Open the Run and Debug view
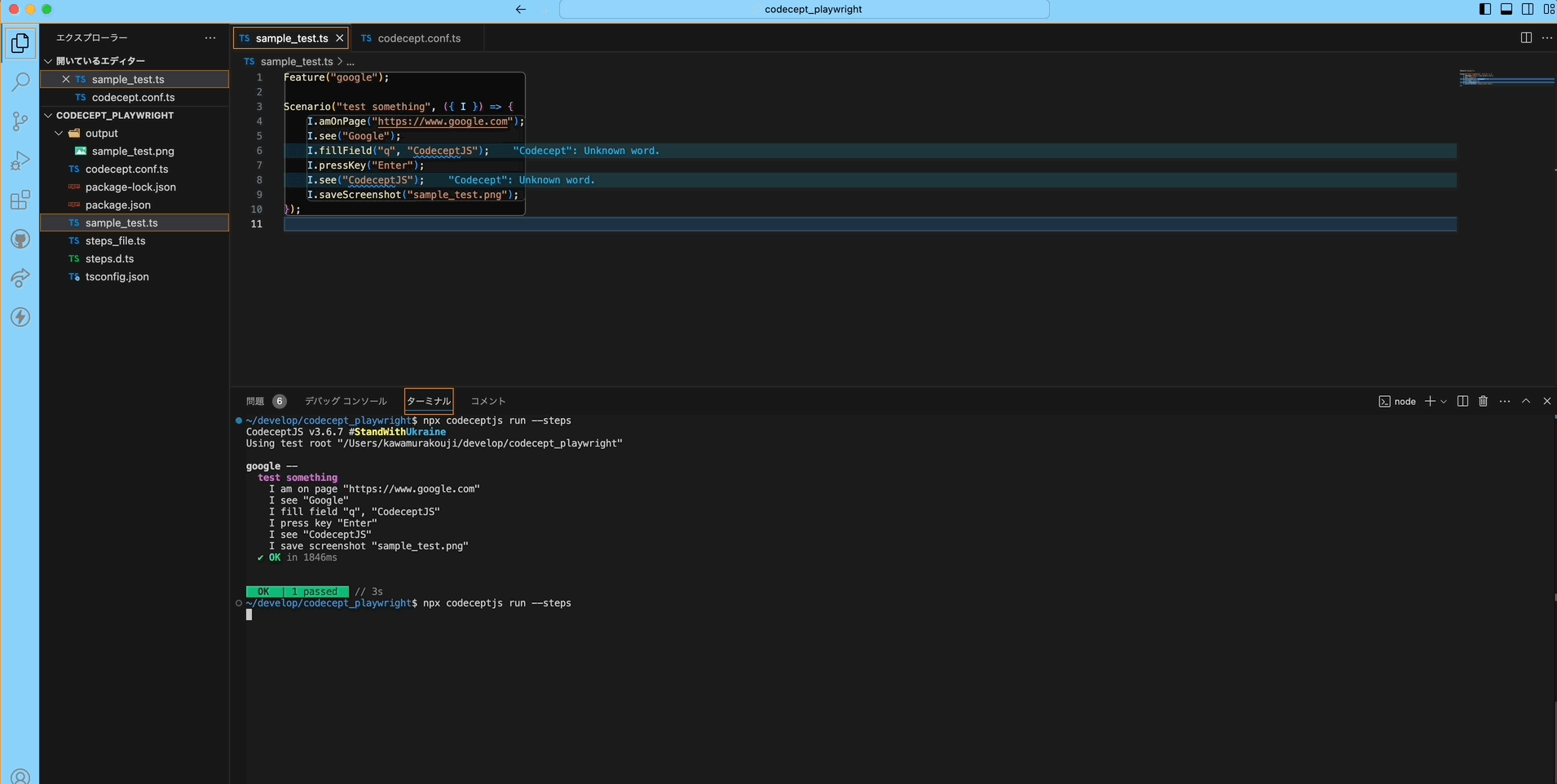This screenshot has height=784, width=1557. (20, 160)
